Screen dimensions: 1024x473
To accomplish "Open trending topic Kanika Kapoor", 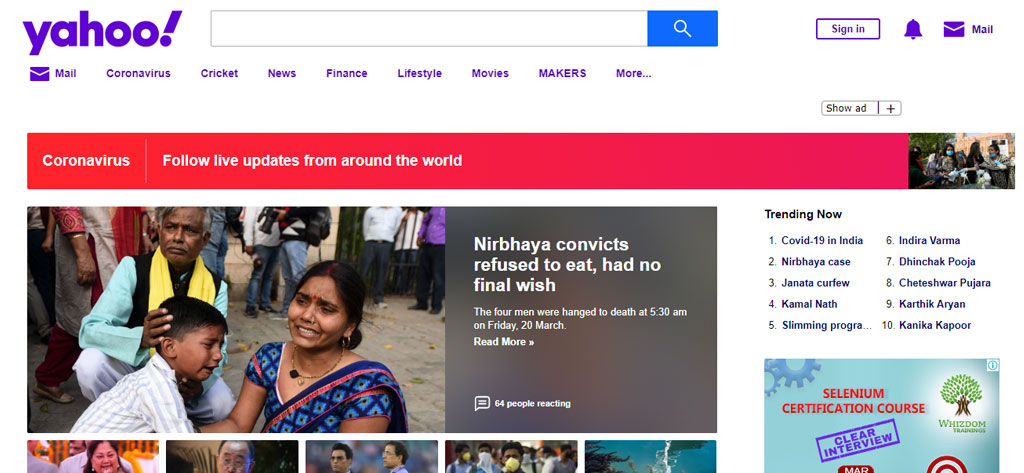I will click(x=935, y=325).
